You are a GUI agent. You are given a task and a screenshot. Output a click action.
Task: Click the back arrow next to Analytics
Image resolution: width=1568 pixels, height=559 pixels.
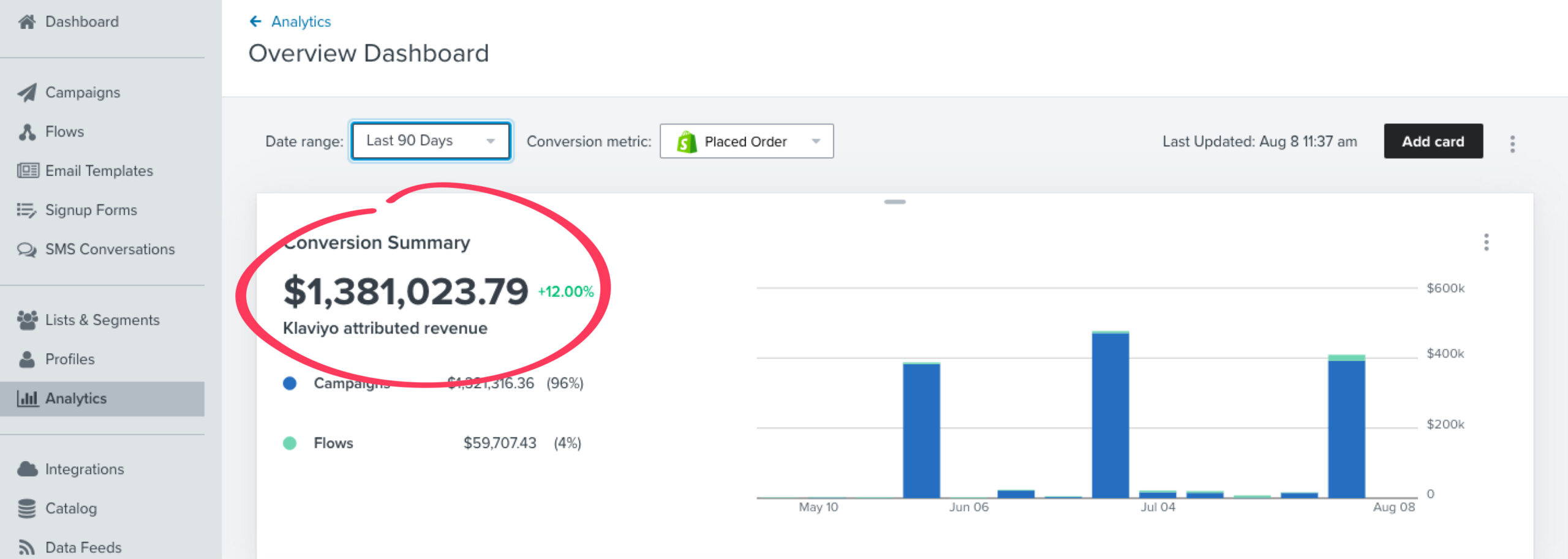255,21
